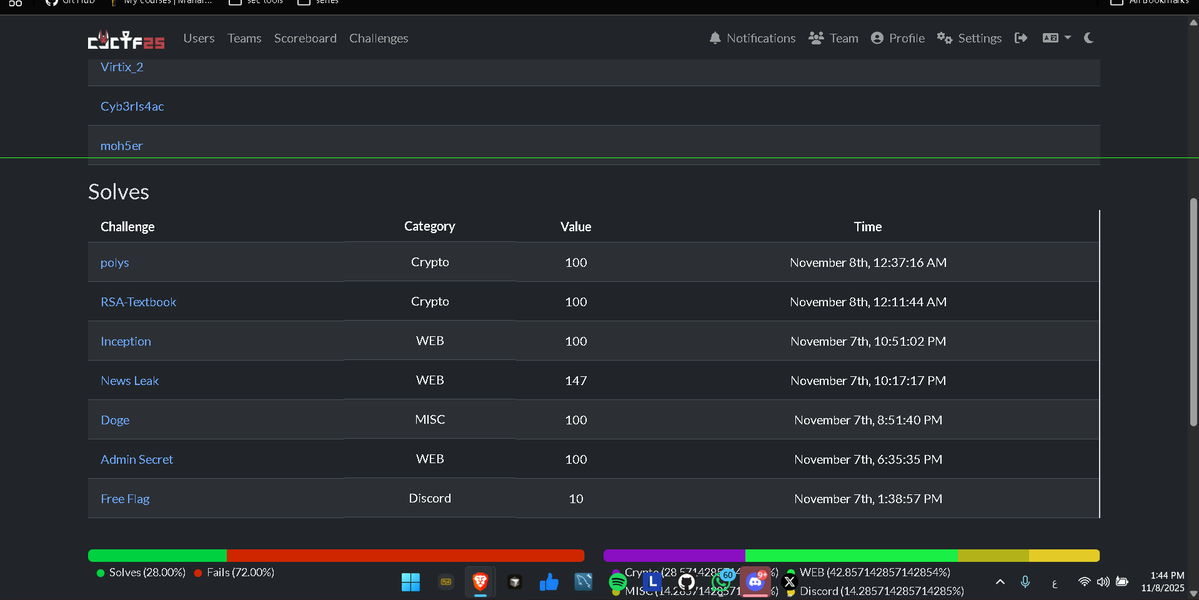The image size is (1199, 600).
Task: Open the Challenges page
Action: click(379, 38)
